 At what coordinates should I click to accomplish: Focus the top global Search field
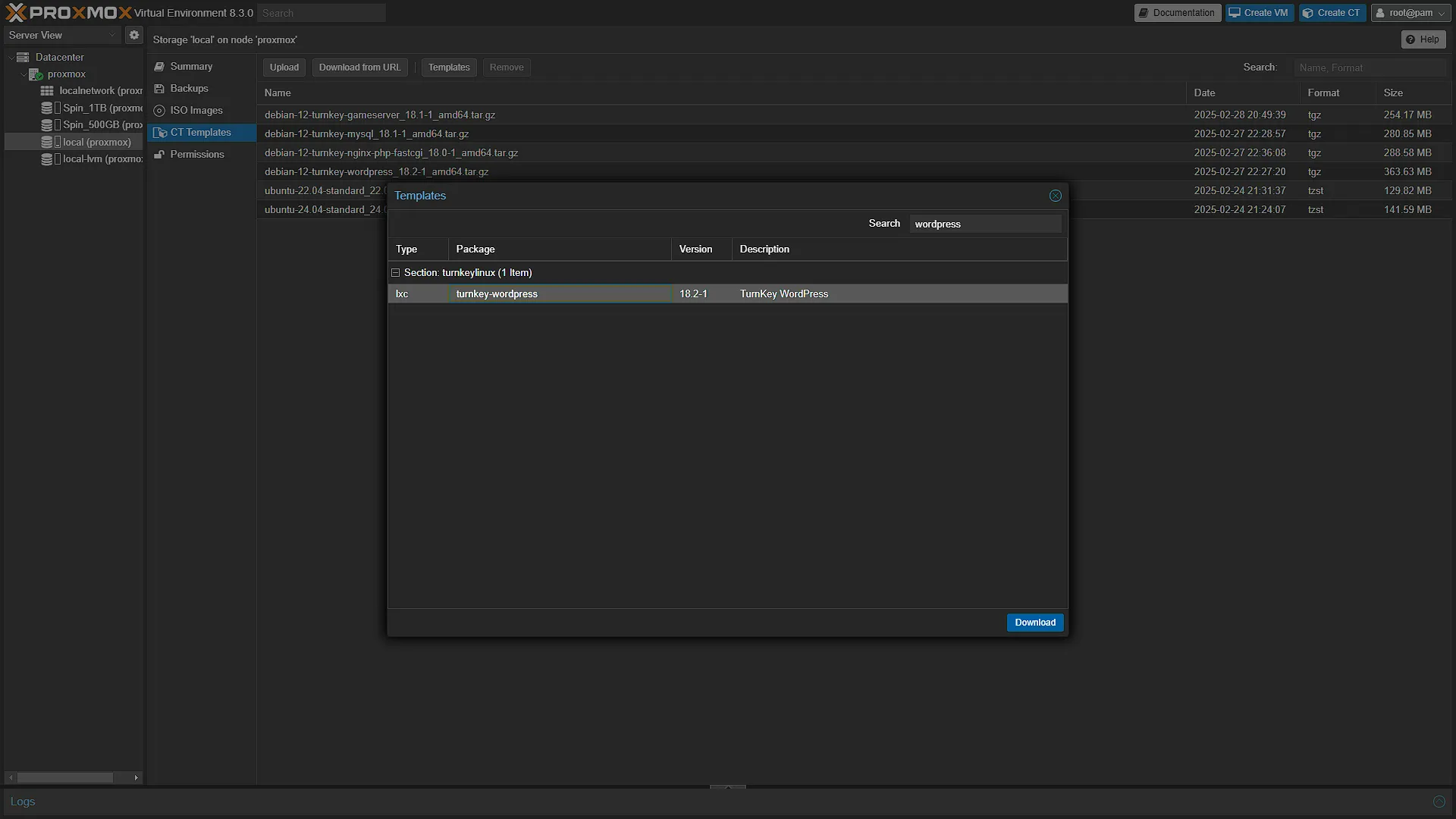(x=322, y=13)
